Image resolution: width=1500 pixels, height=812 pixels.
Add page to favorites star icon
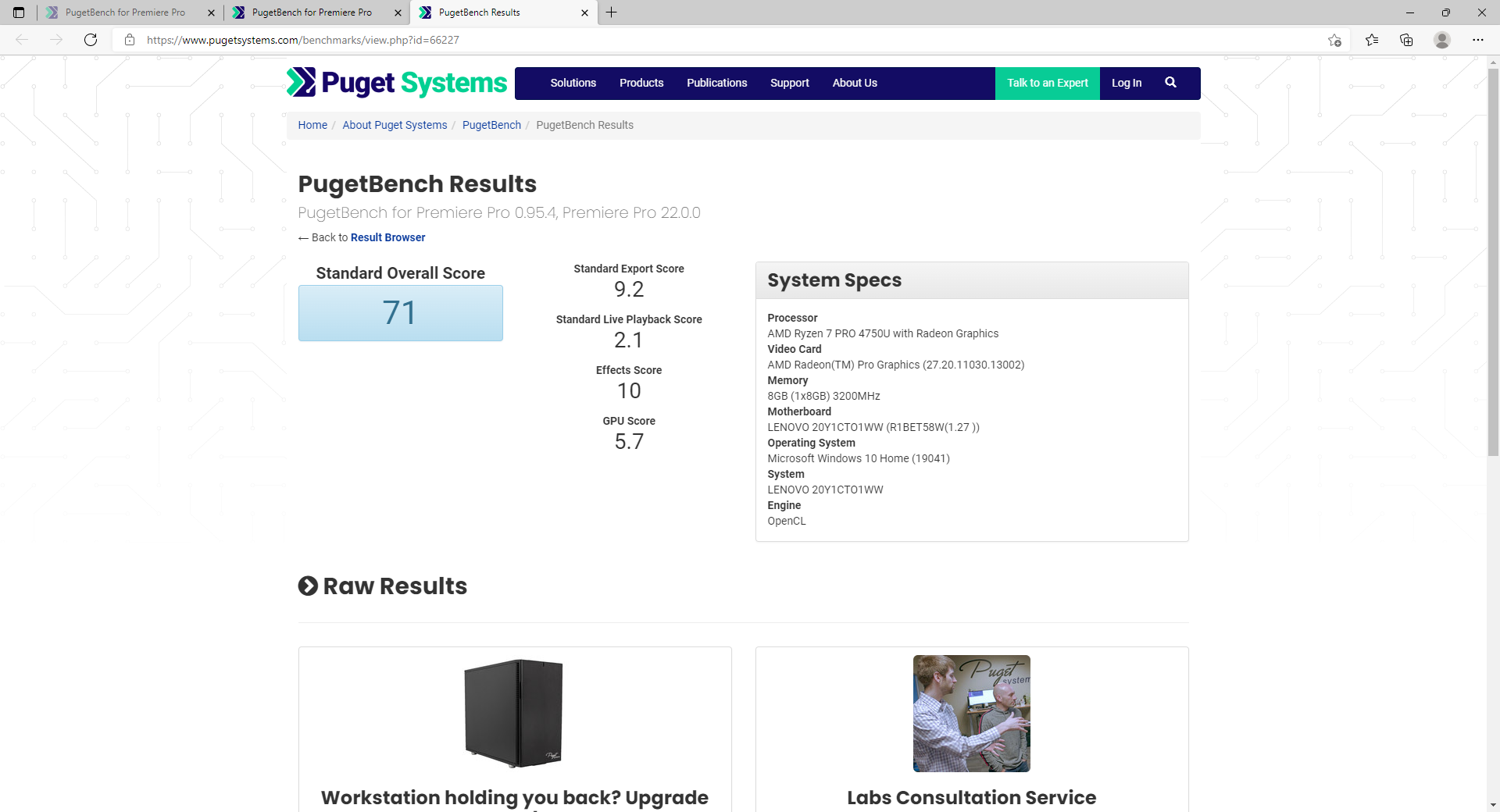pyautogui.click(x=1334, y=40)
